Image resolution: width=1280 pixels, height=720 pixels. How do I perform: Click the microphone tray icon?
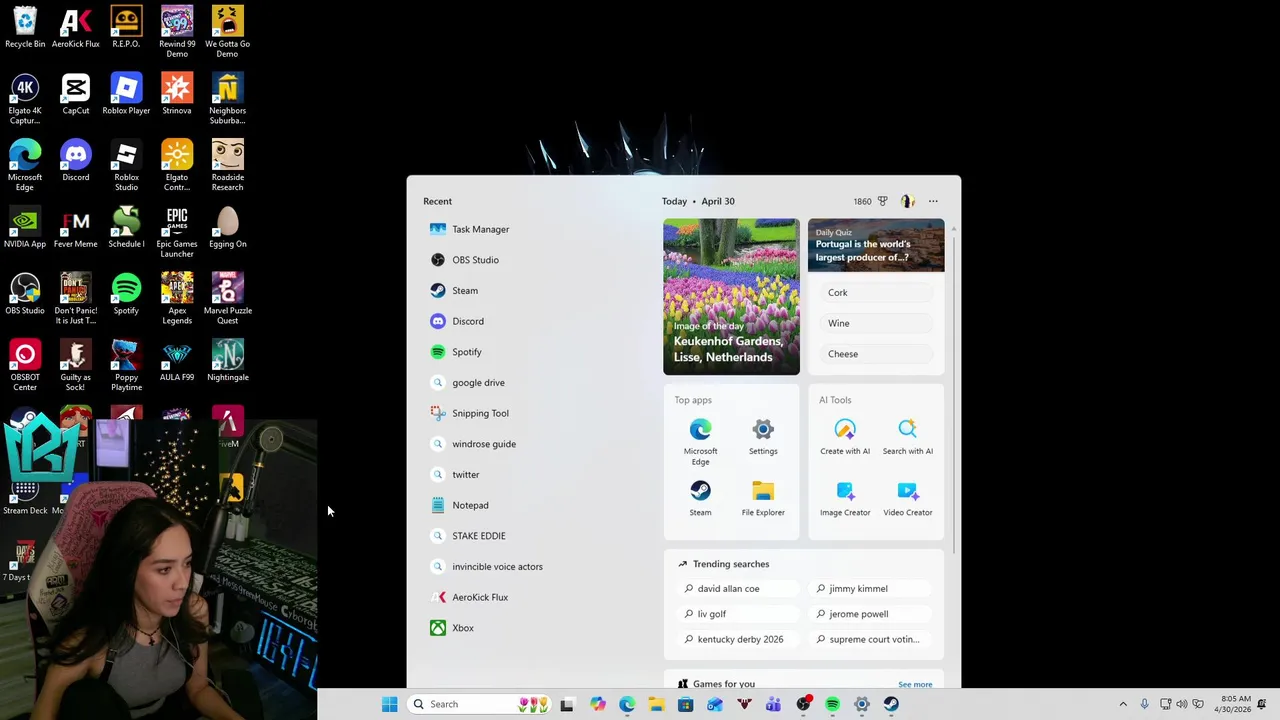[x=1144, y=704]
